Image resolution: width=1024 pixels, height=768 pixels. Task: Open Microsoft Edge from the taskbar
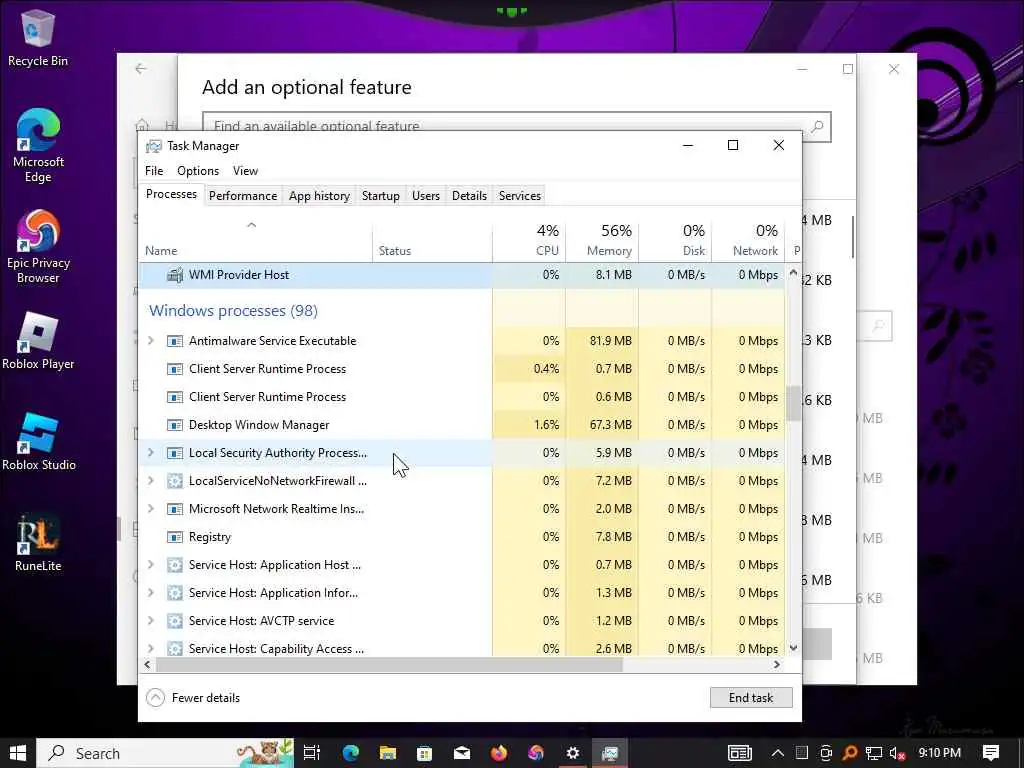click(x=351, y=753)
